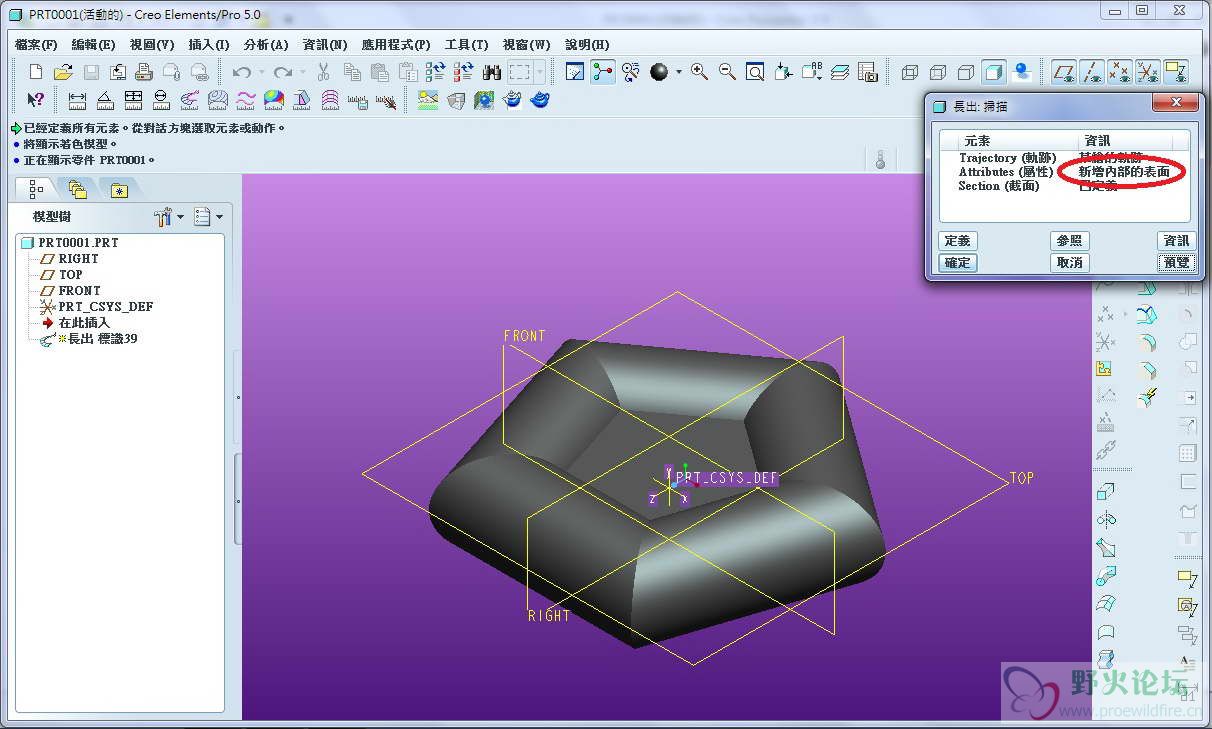
Task: Switch display style to No Hidden
Action: [x=966, y=72]
